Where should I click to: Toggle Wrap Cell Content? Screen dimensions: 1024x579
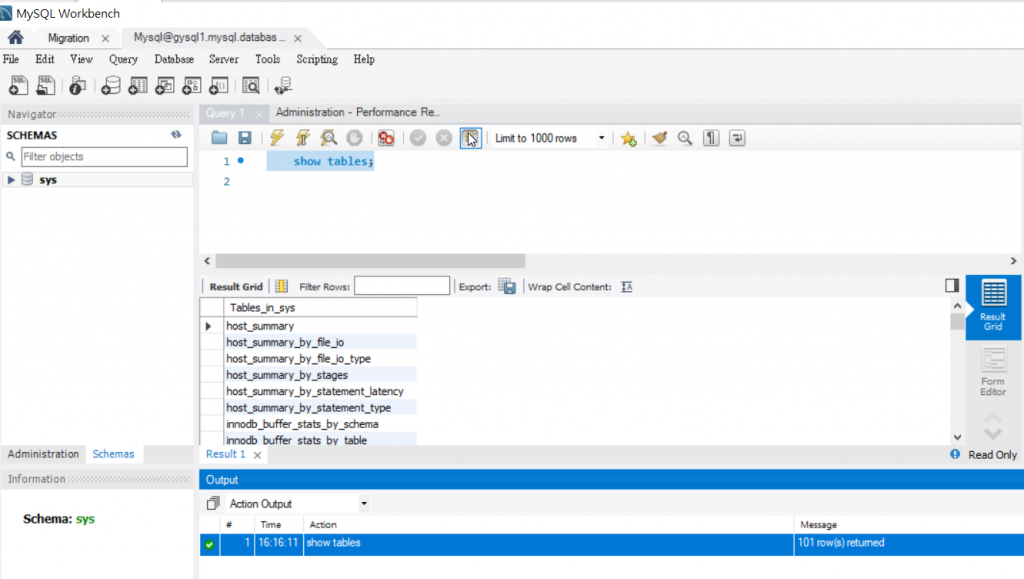626,287
